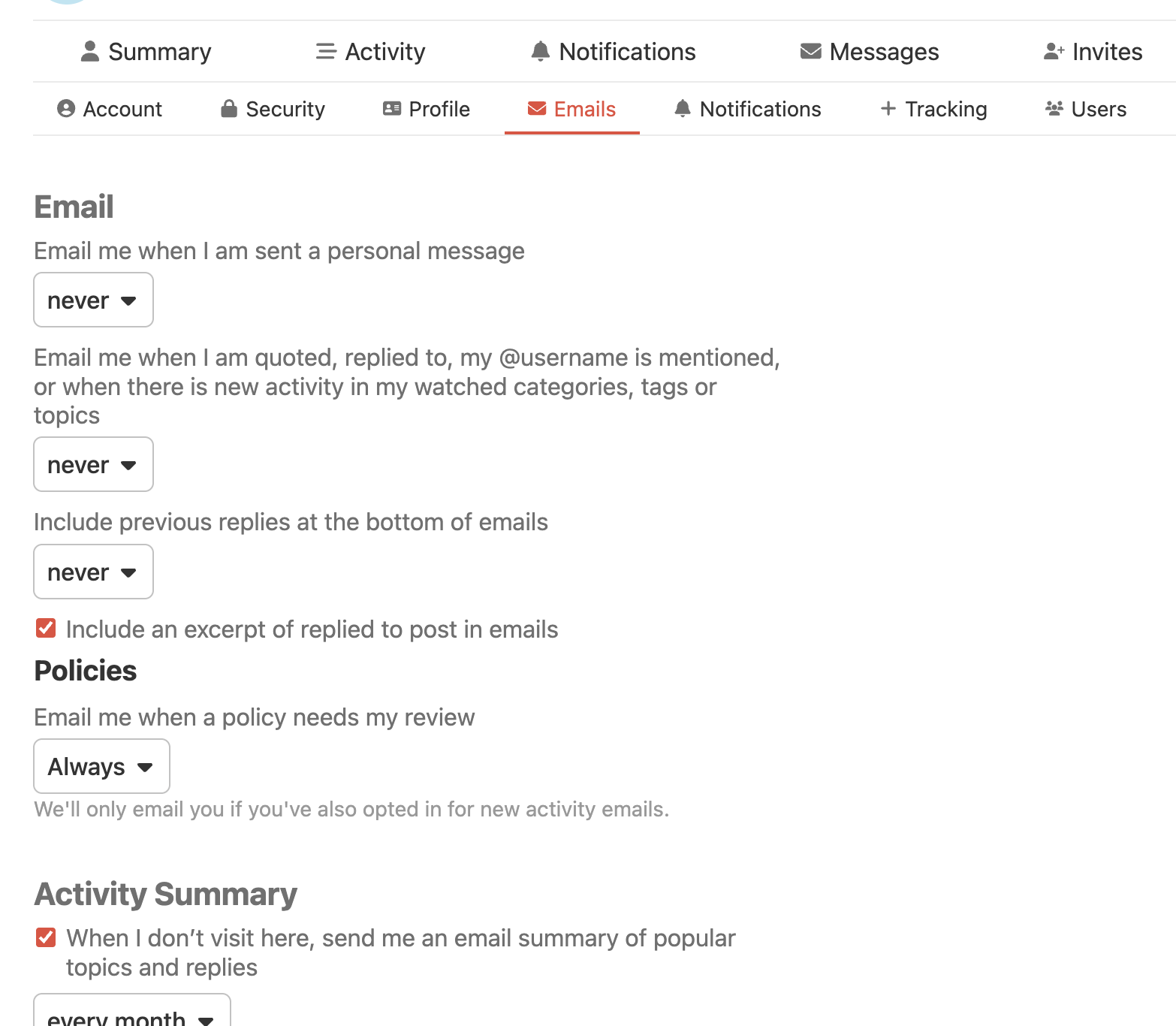Uncheck Include an excerpt of replied post
Image resolution: width=1176 pixels, height=1026 pixels.
[46, 628]
